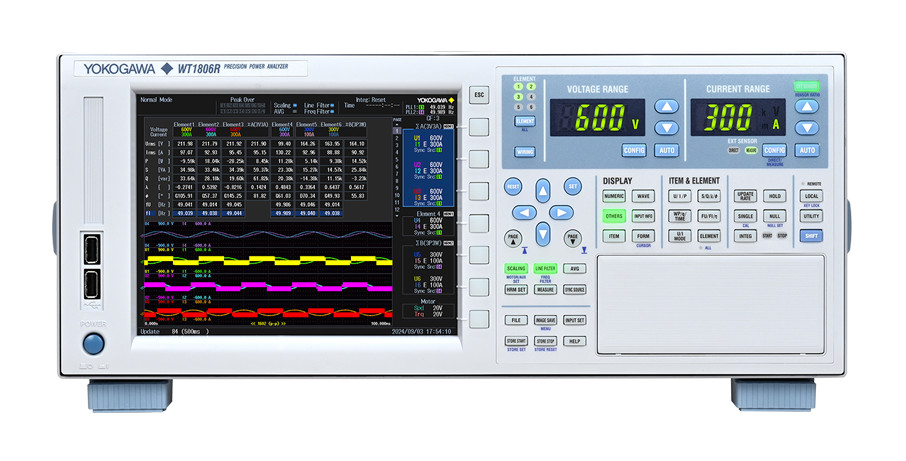Tap the S/Q/λ/φ item key
906x461 pixels.
coord(709,196)
